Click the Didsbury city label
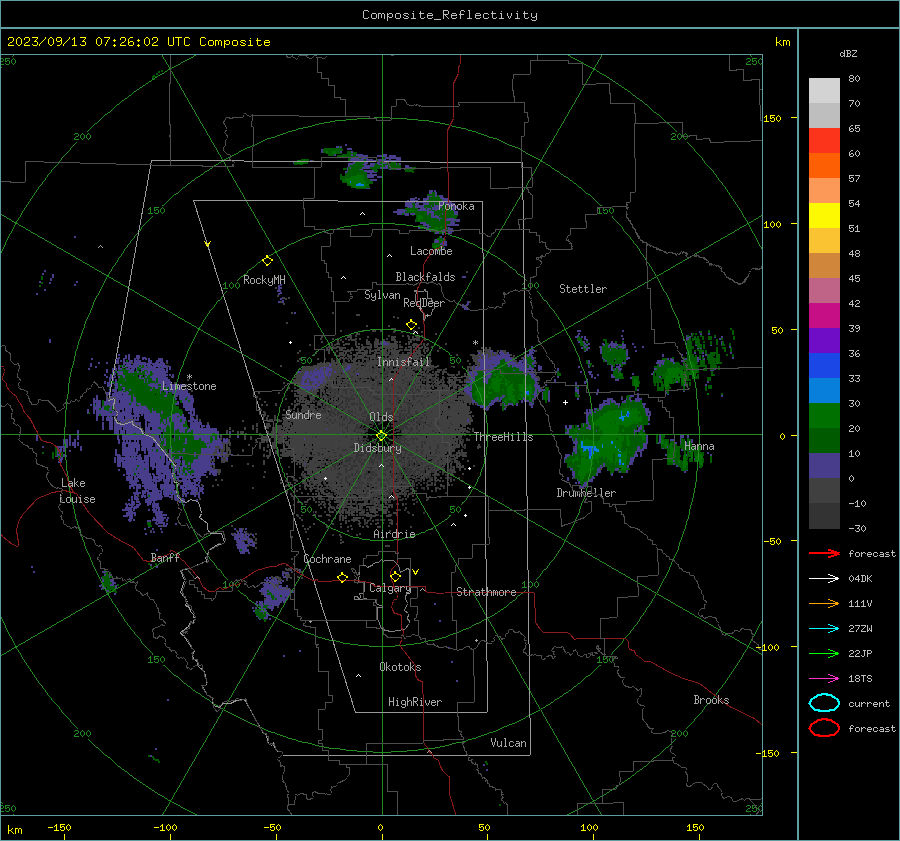Image resolution: width=900 pixels, height=841 pixels. pyautogui.click(x=377, y=448)
